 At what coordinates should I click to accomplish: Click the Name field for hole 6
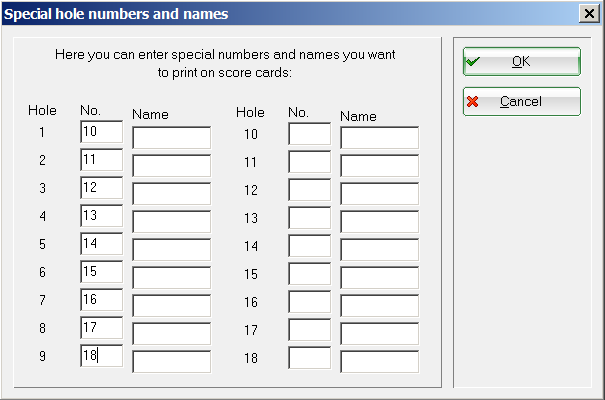tap(171, 278)
